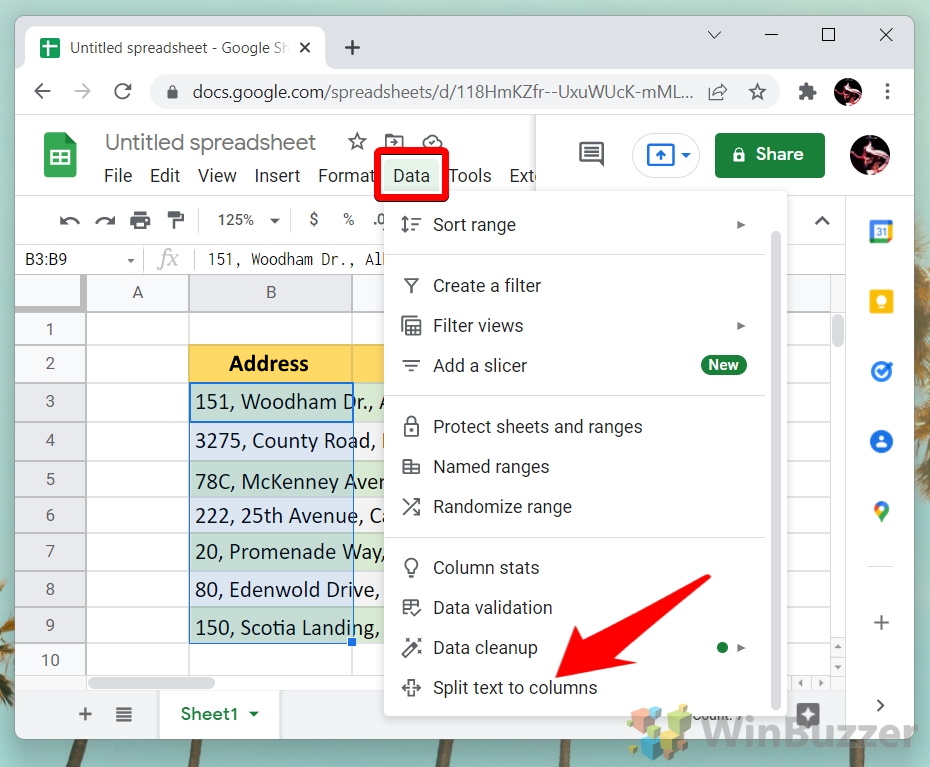Open the Edit menu
Image resolution: width=930 pixels, height=767 pixels.
(165, 176)
